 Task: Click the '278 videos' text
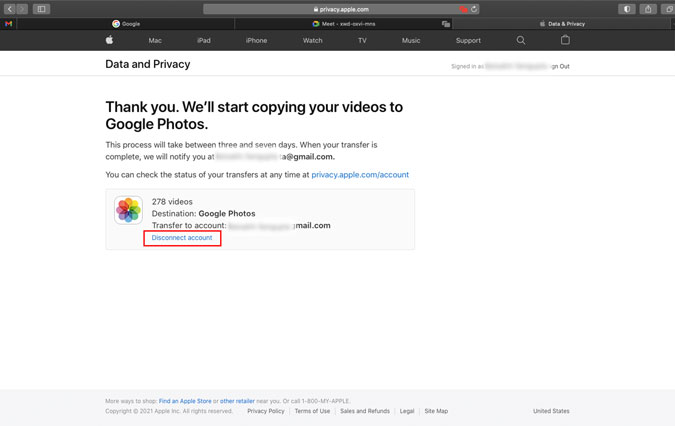point(172,201)
